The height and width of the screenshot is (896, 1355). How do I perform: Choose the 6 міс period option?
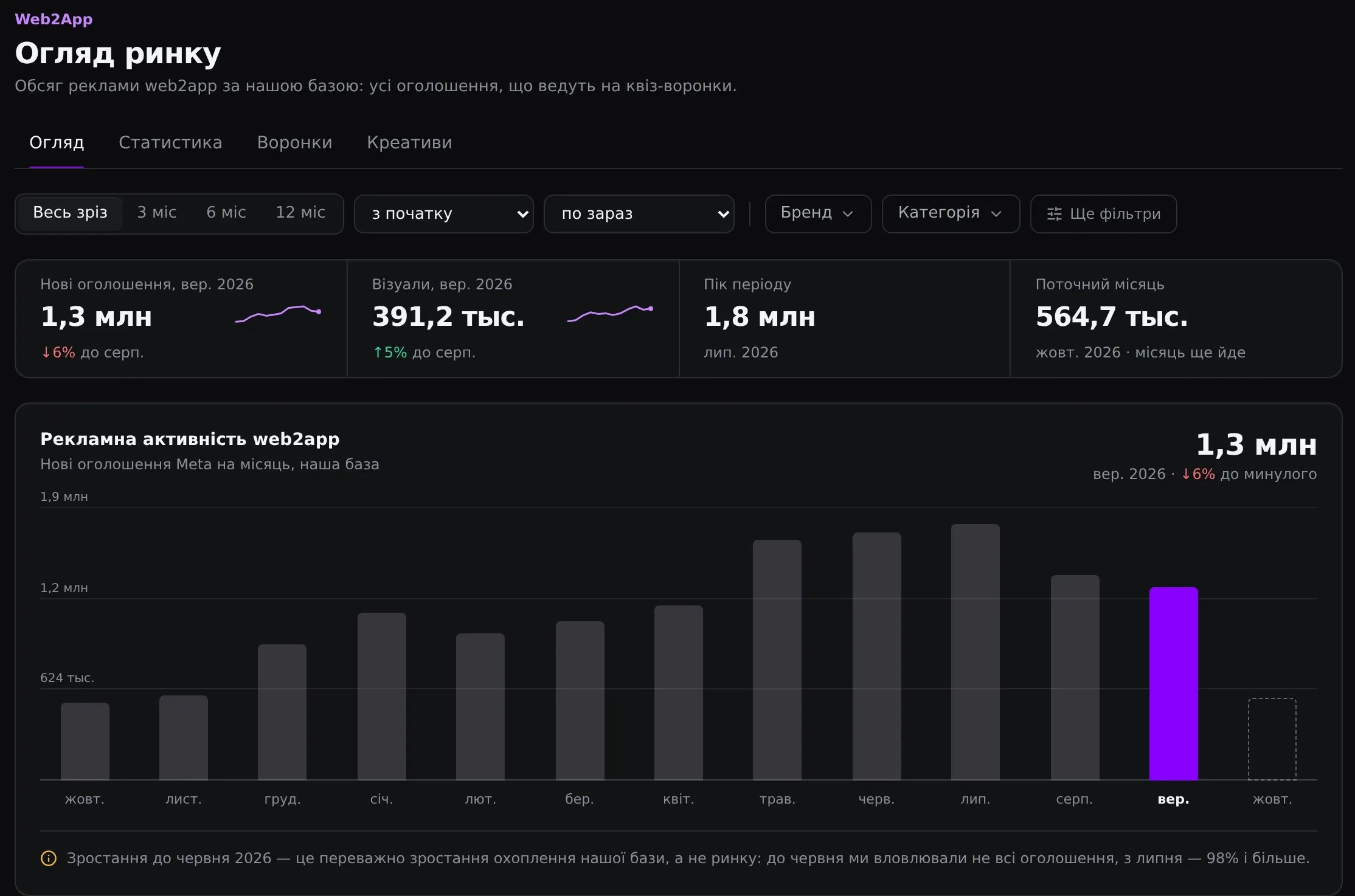226,213
